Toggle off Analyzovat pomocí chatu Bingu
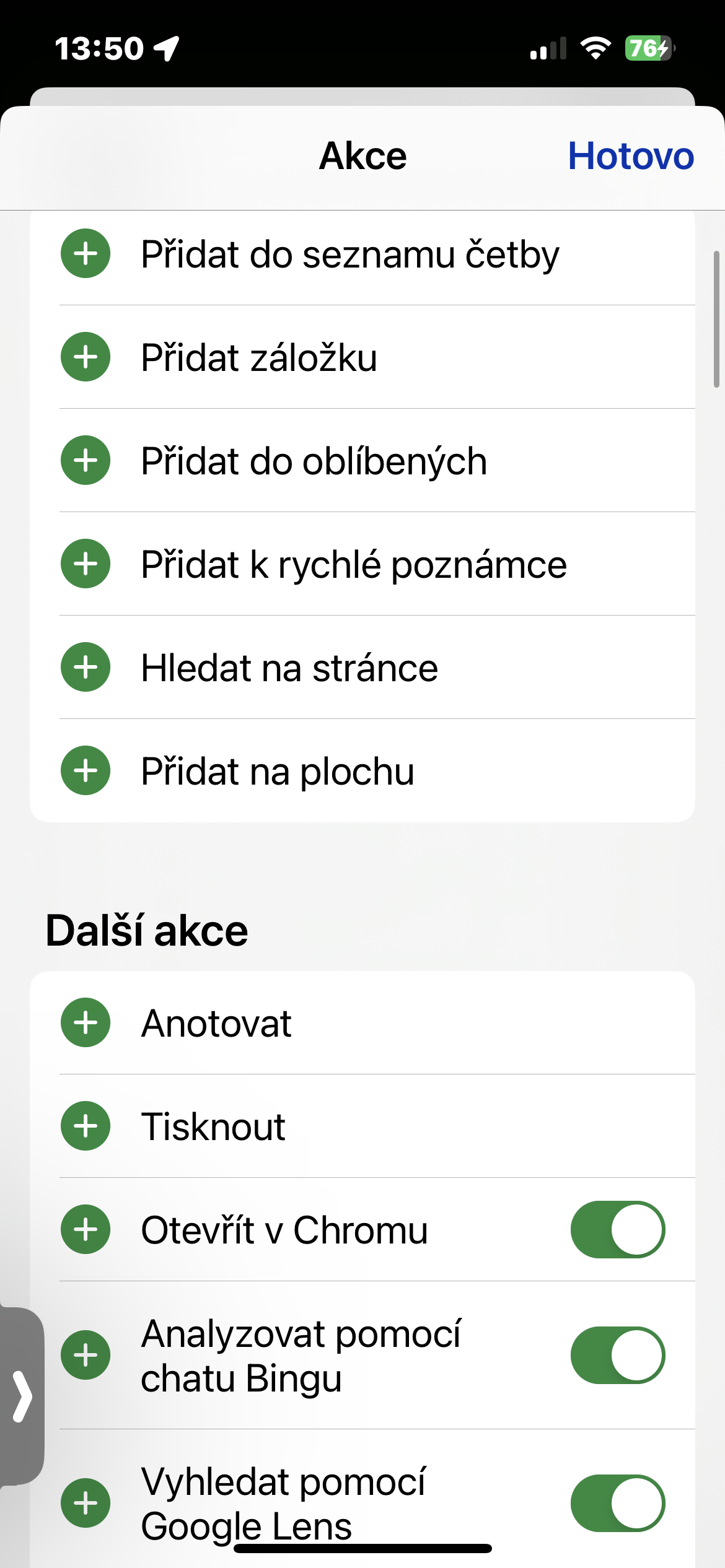This screenshot has width=725, height=1568. 617,1356
